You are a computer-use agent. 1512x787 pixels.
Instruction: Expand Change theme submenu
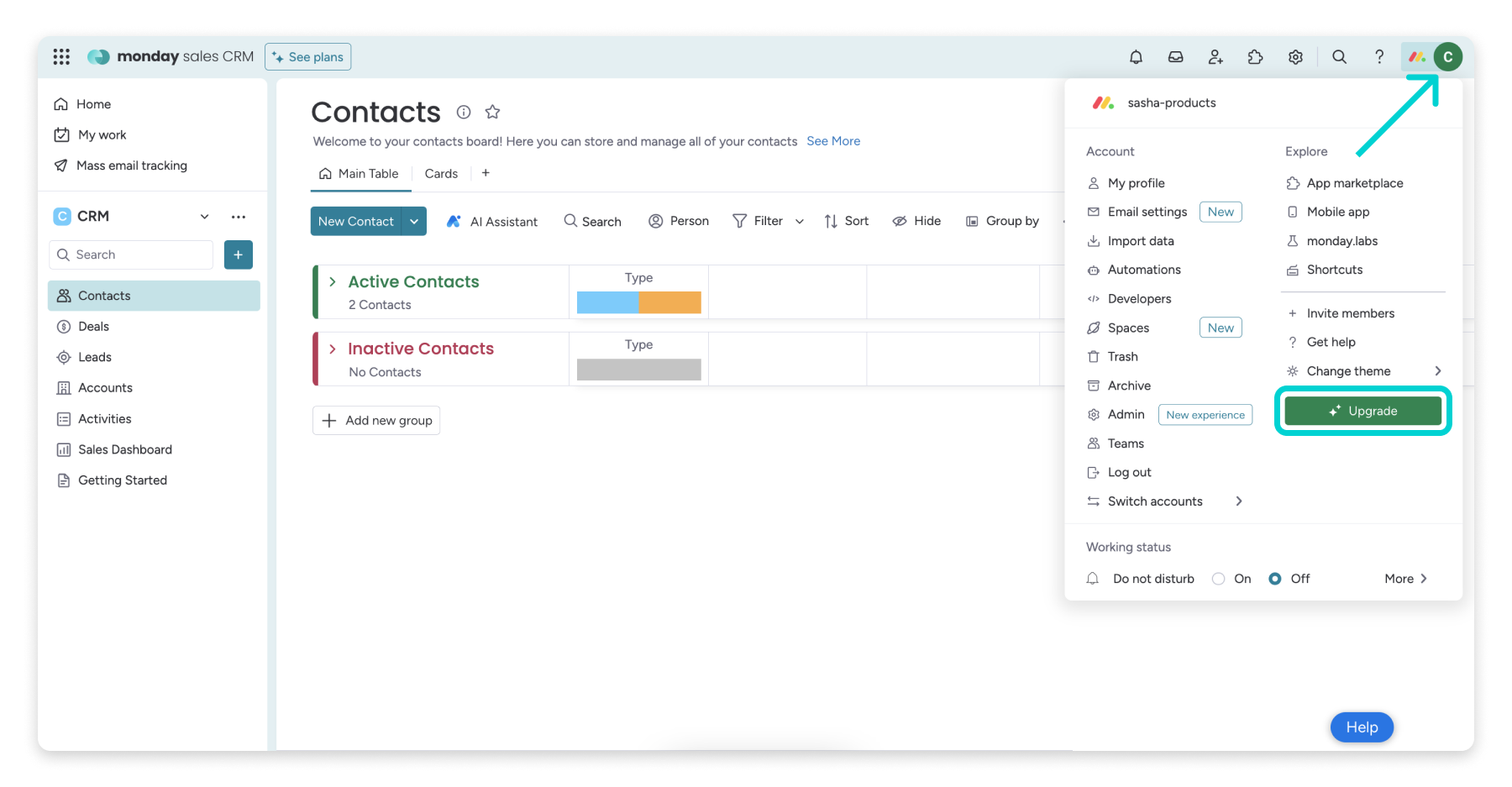click(1438, 371)
